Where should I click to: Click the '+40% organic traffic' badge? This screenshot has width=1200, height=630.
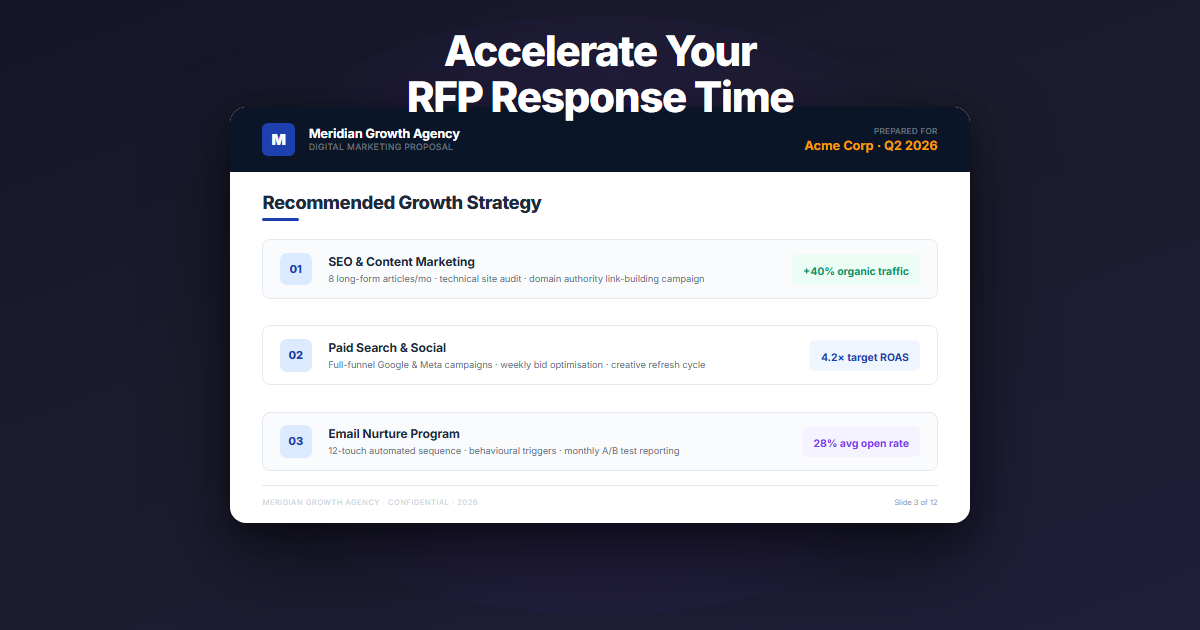click(856, 270)
